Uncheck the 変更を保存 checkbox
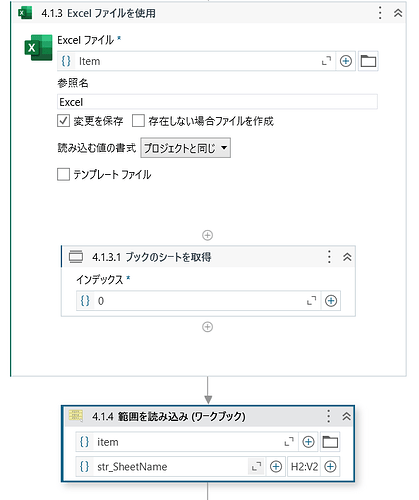The width and height of the screenshot is (419, 500). 63,121
